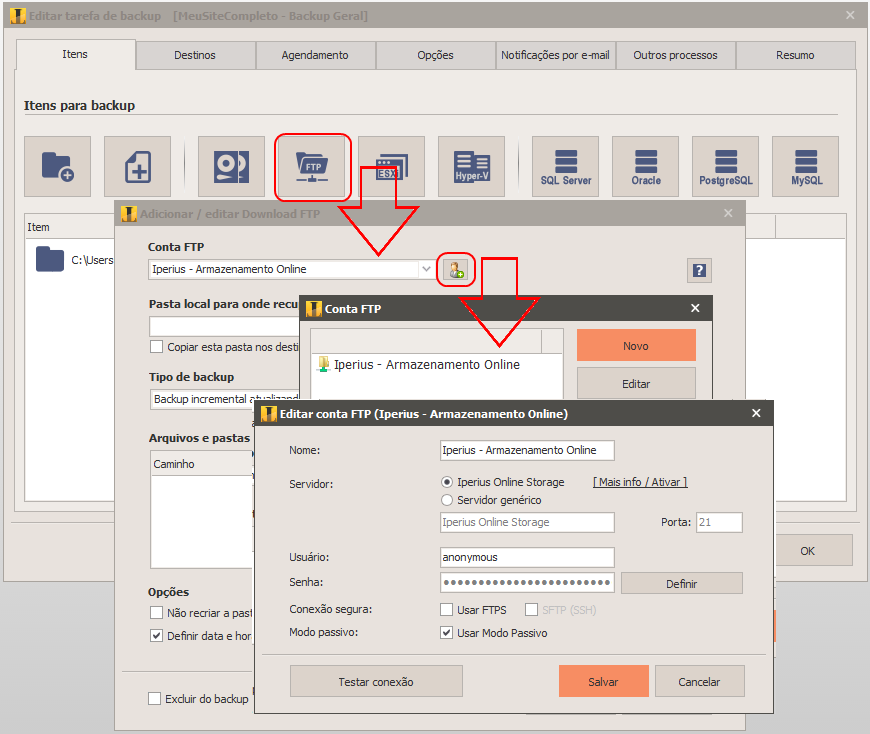Open the Destinos tab

(x=195, y=55)
